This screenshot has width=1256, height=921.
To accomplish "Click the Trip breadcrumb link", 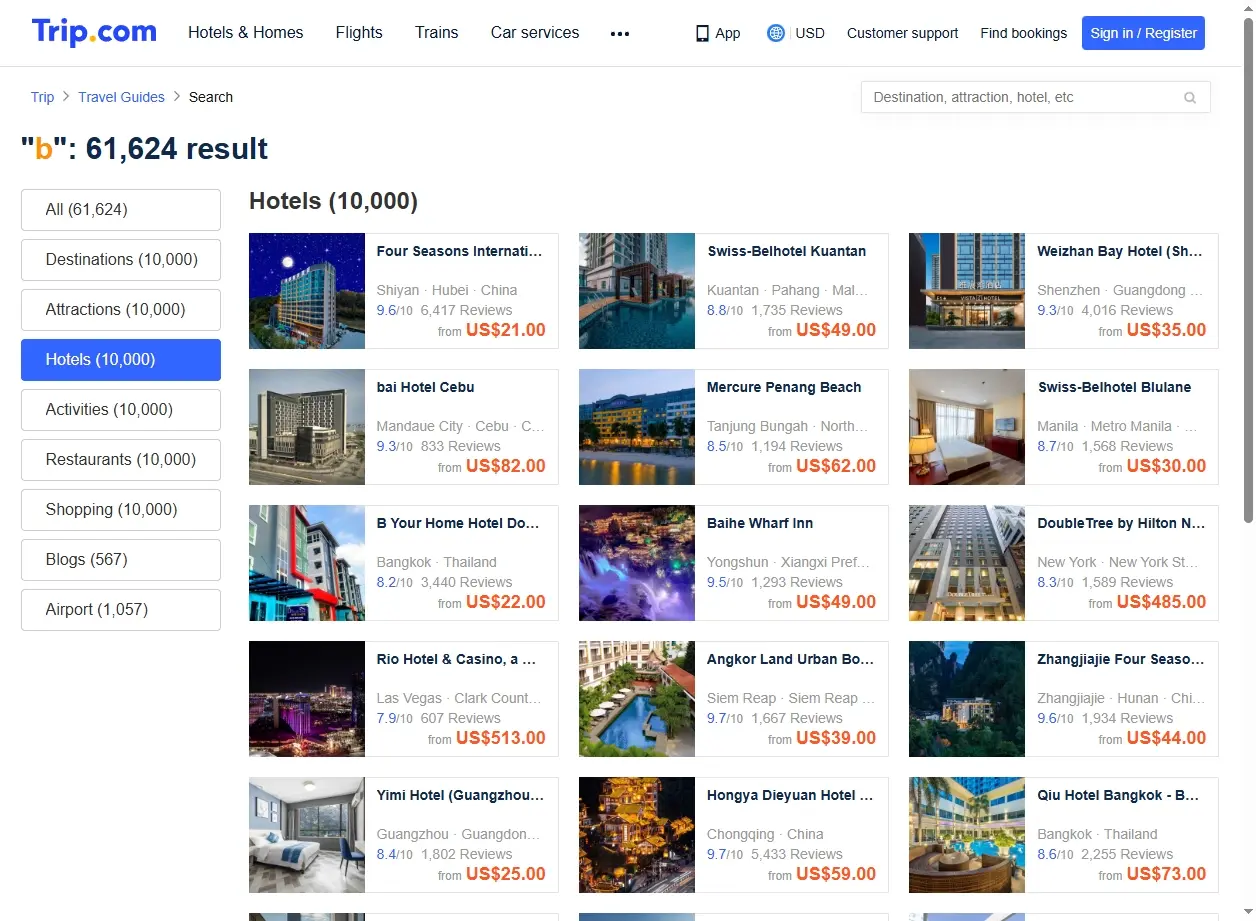I will [x=42, y=97].
